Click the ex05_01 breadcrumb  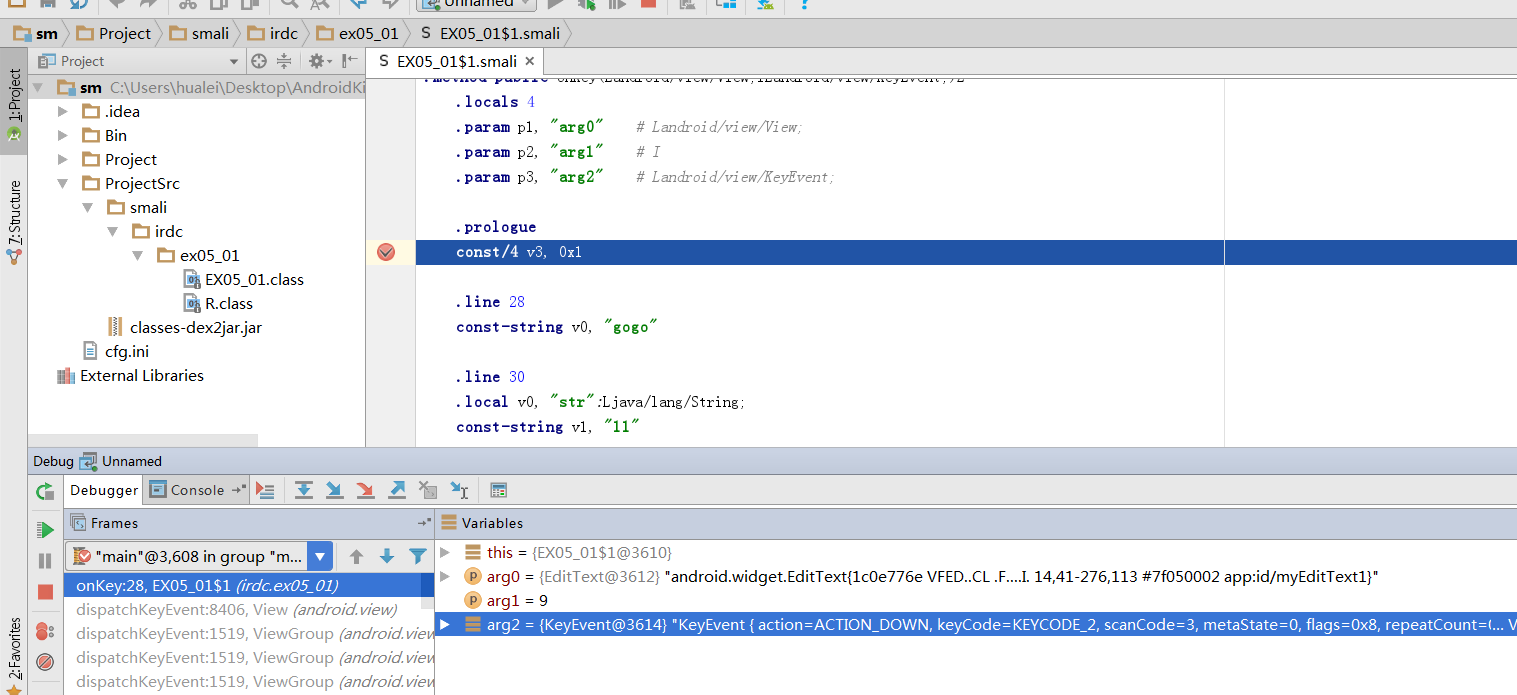[x=358, y=33]
